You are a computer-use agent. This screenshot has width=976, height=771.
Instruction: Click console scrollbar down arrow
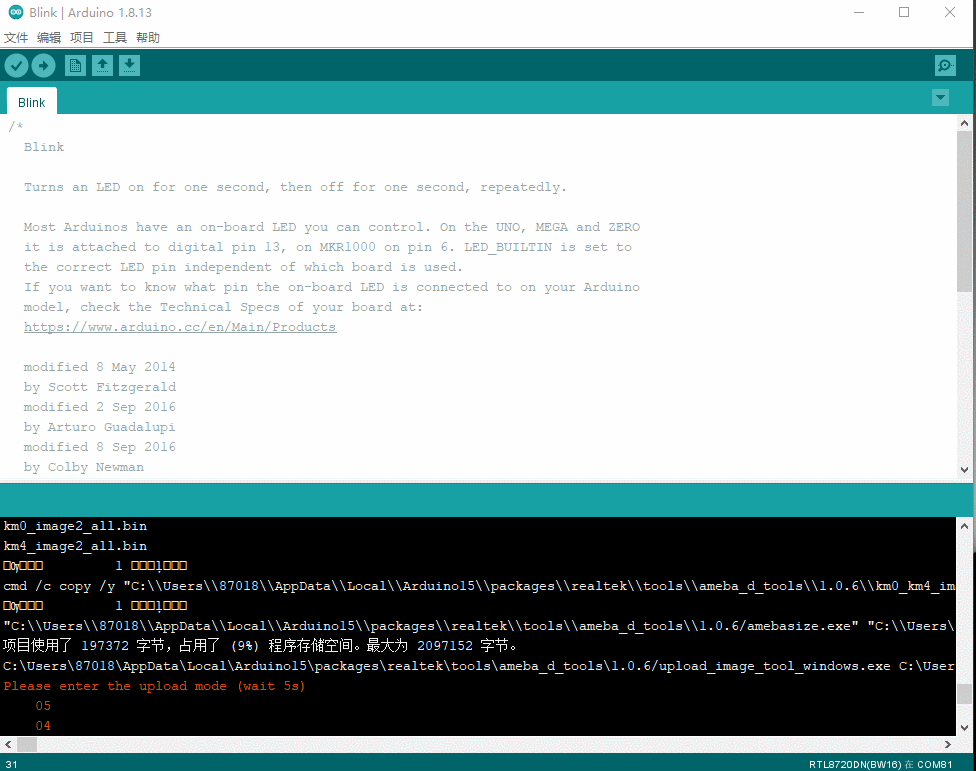tap(964, 727)
